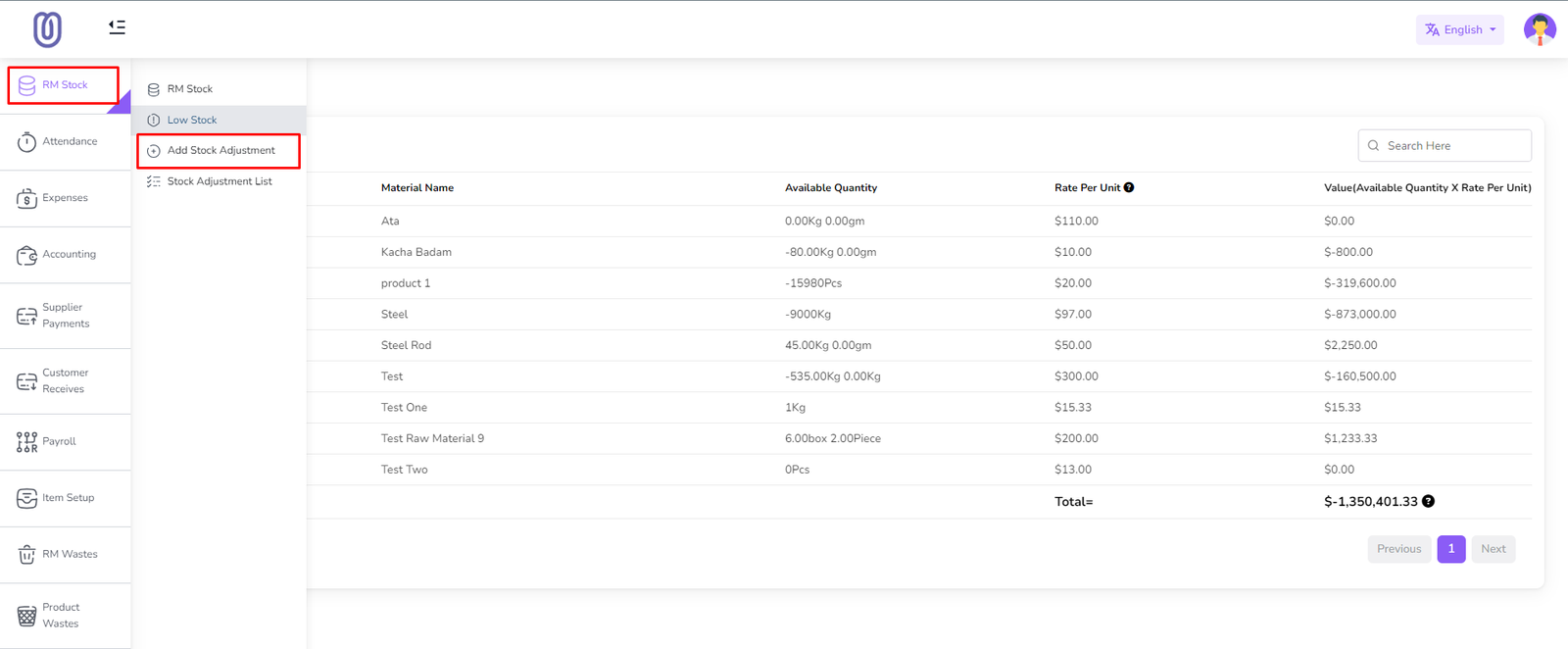Click the help icon beside the total value
1568x649 pixels.
(x=1428, y=501)
